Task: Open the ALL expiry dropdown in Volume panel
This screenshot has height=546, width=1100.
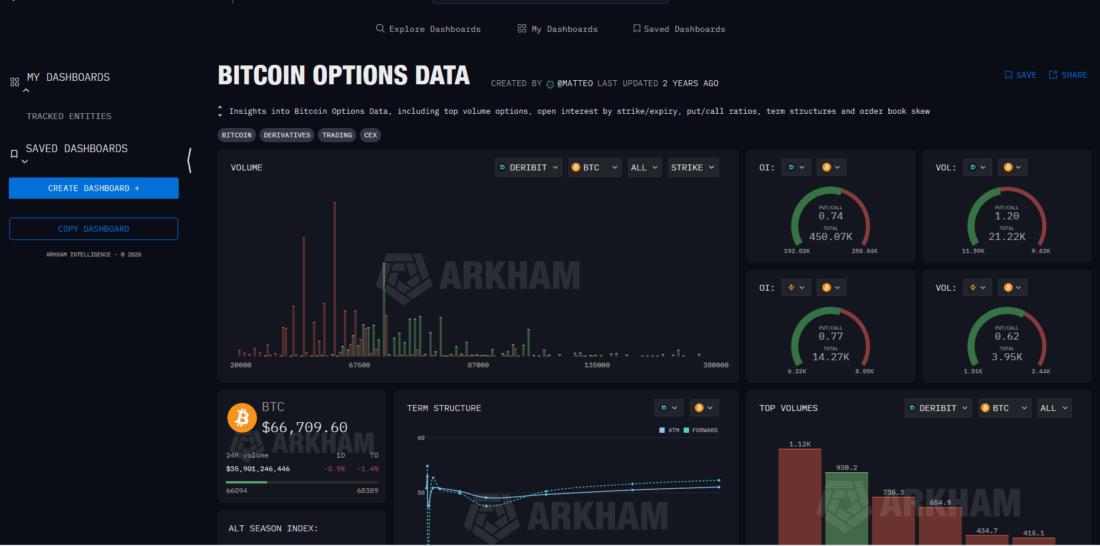Action: click(645, 168)
